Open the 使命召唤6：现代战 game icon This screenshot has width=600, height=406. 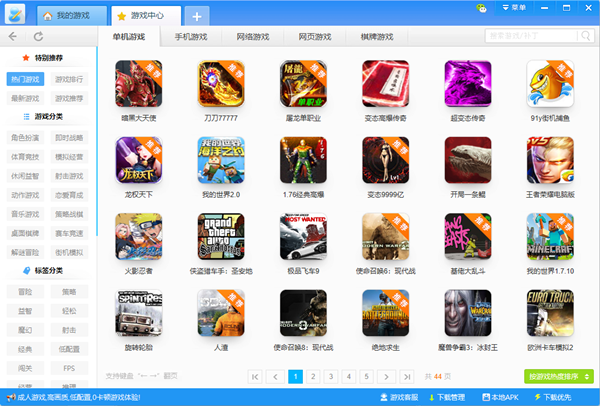(x=385, y=236)
